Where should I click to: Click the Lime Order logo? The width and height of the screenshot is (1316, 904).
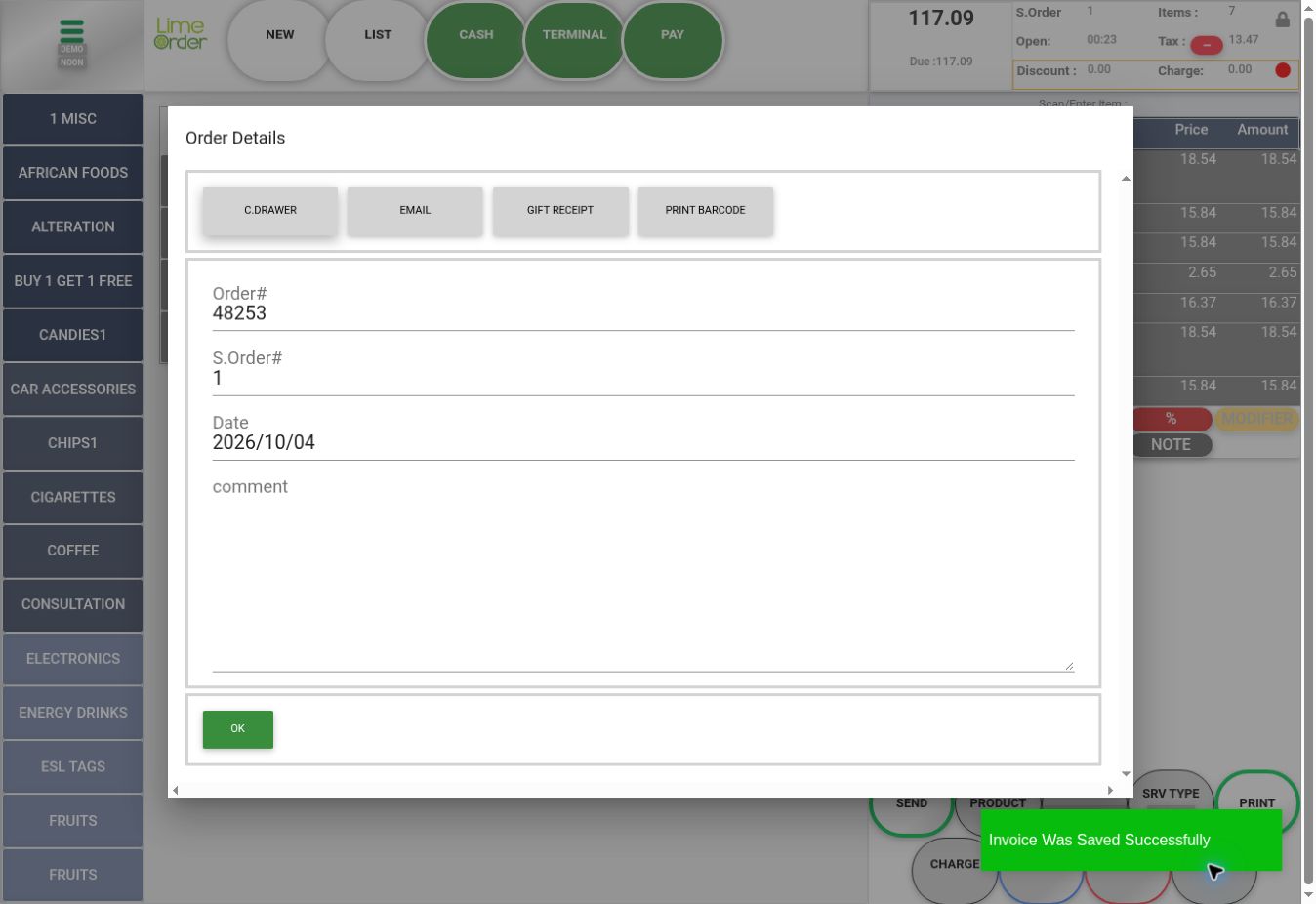tap(181, 34)
